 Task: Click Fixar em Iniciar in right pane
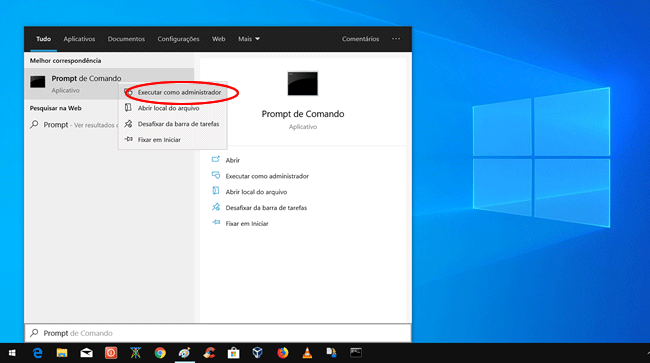click(x=247, y=223)
